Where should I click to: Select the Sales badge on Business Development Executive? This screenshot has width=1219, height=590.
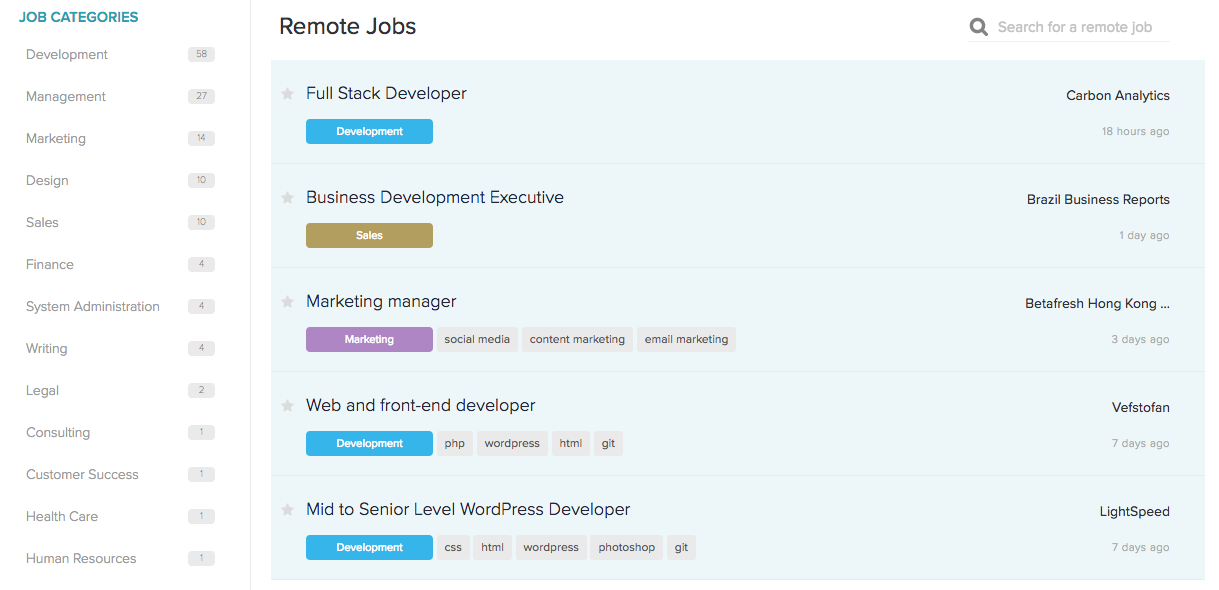[369, 235]
